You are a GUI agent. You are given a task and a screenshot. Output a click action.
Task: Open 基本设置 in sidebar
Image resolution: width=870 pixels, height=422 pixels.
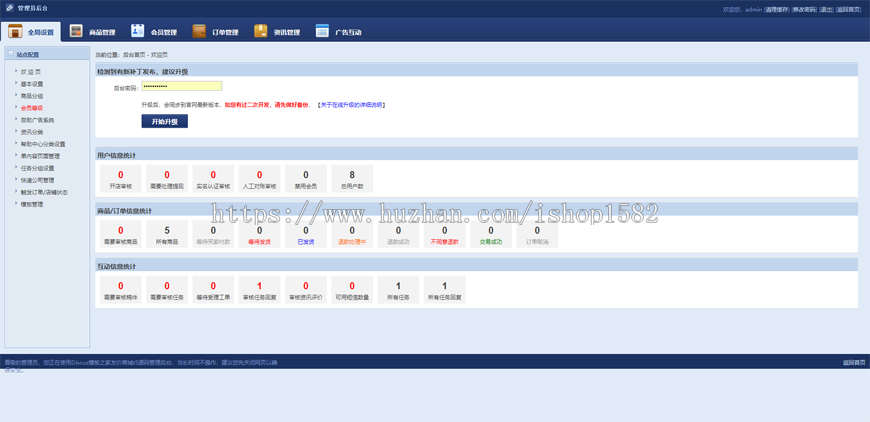tap(32, 84)
